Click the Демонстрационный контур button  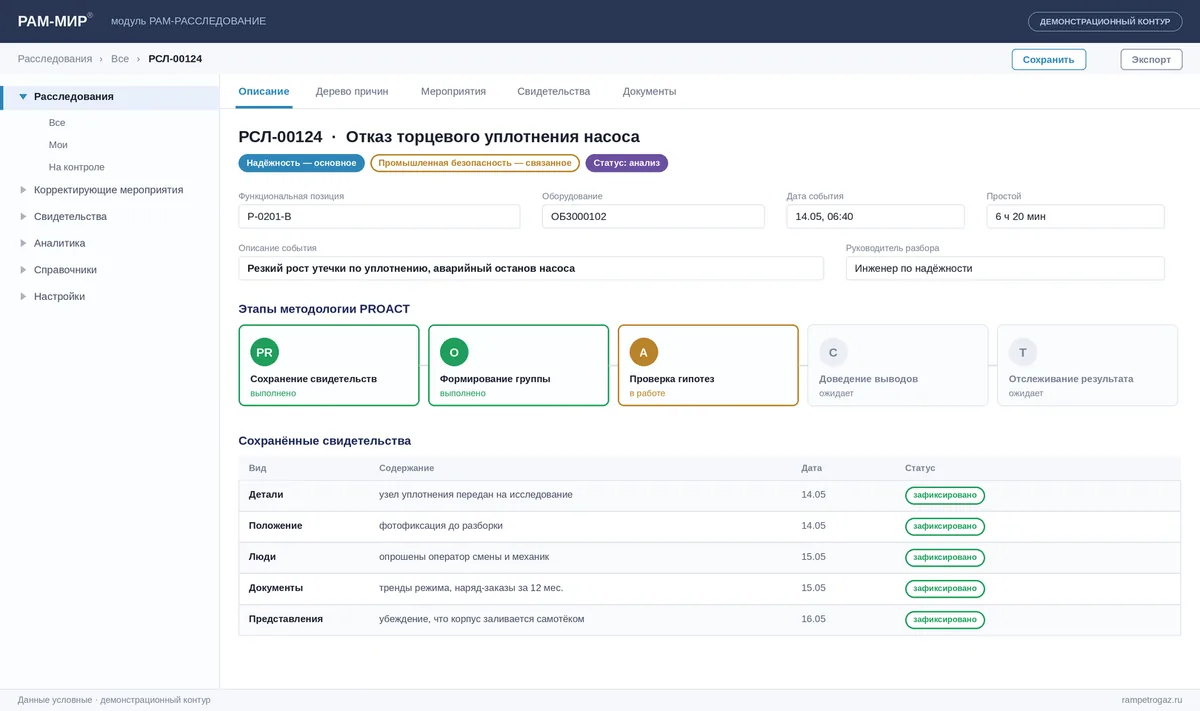[1104, 21]
